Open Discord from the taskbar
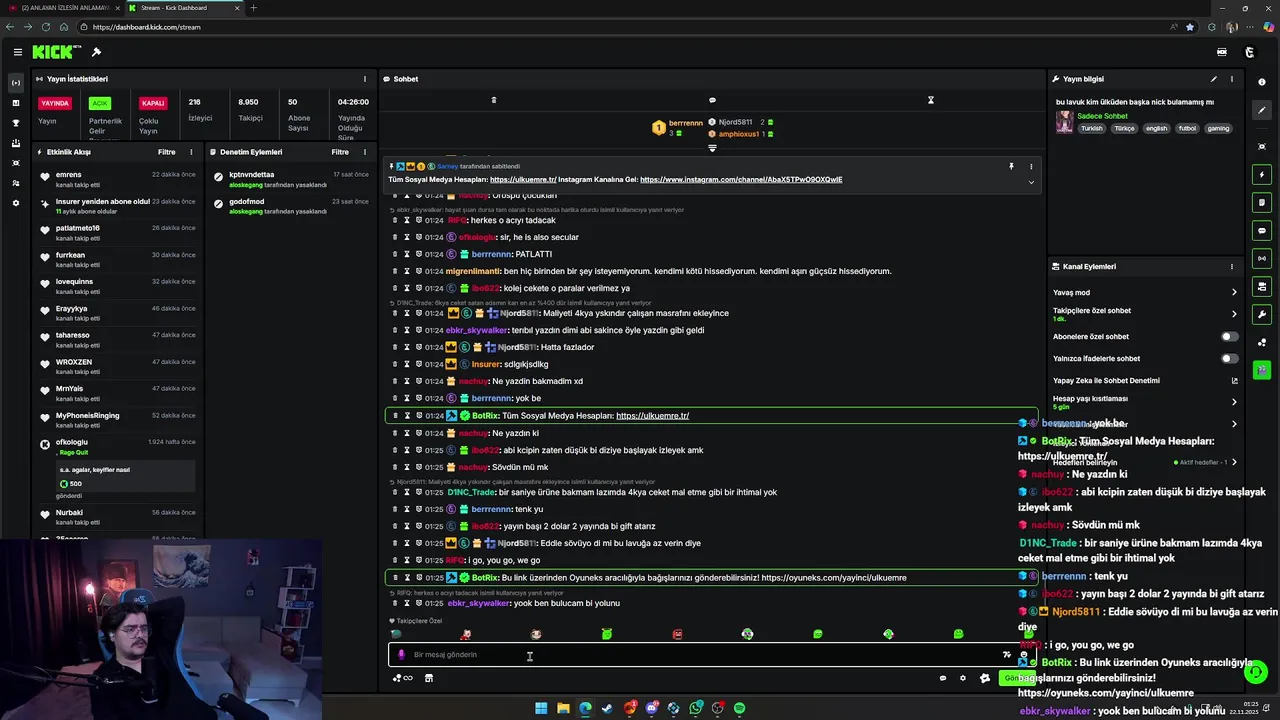 click(651, 708)
